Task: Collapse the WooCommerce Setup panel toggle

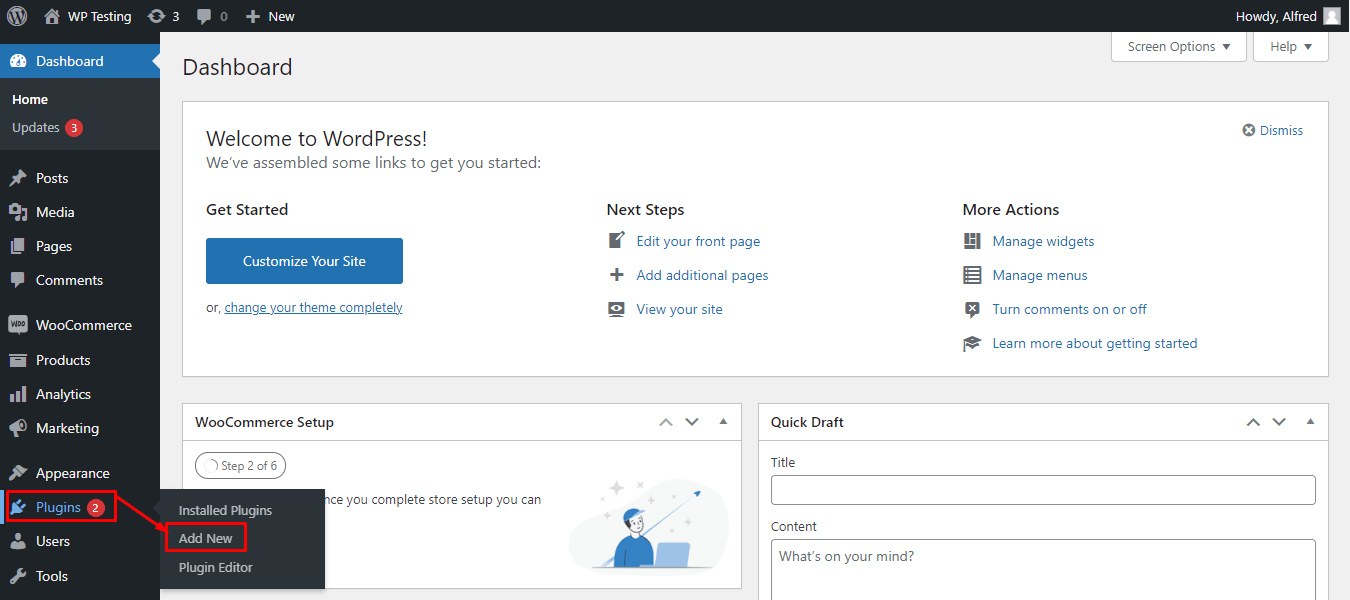Action: point(723,422)
